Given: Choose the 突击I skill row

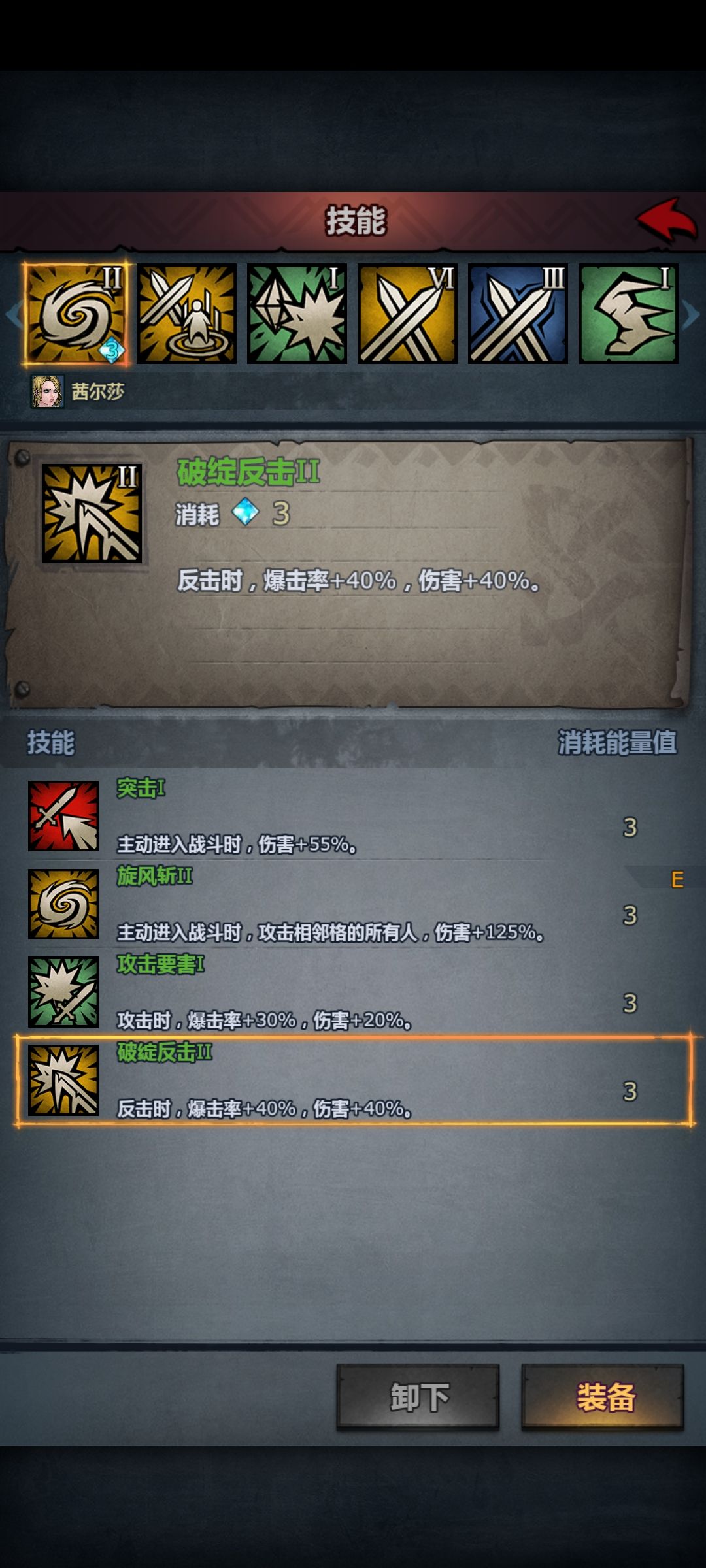Looking at the screenshot, I should click(353, 815).
